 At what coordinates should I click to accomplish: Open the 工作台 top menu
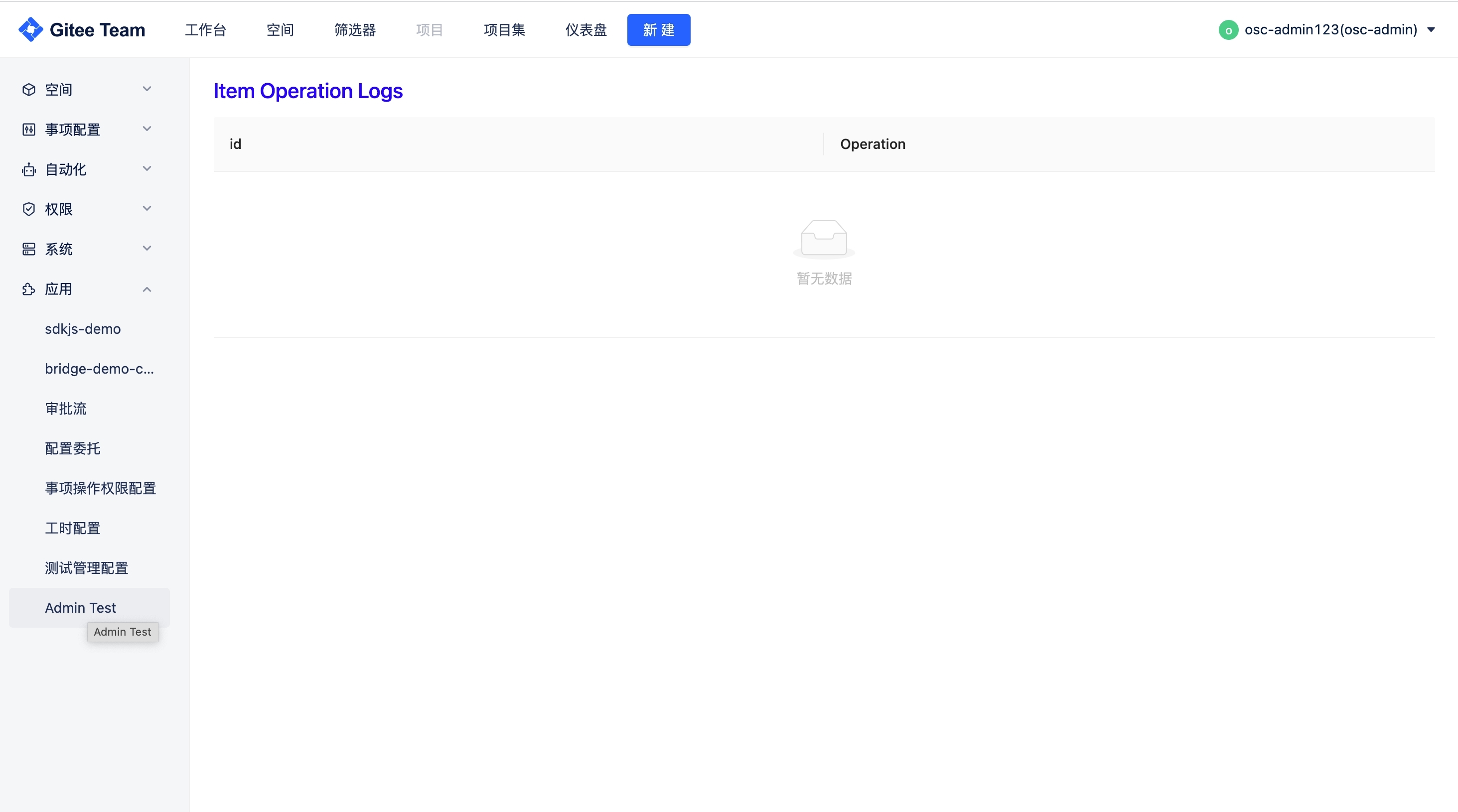coord(205,30)
